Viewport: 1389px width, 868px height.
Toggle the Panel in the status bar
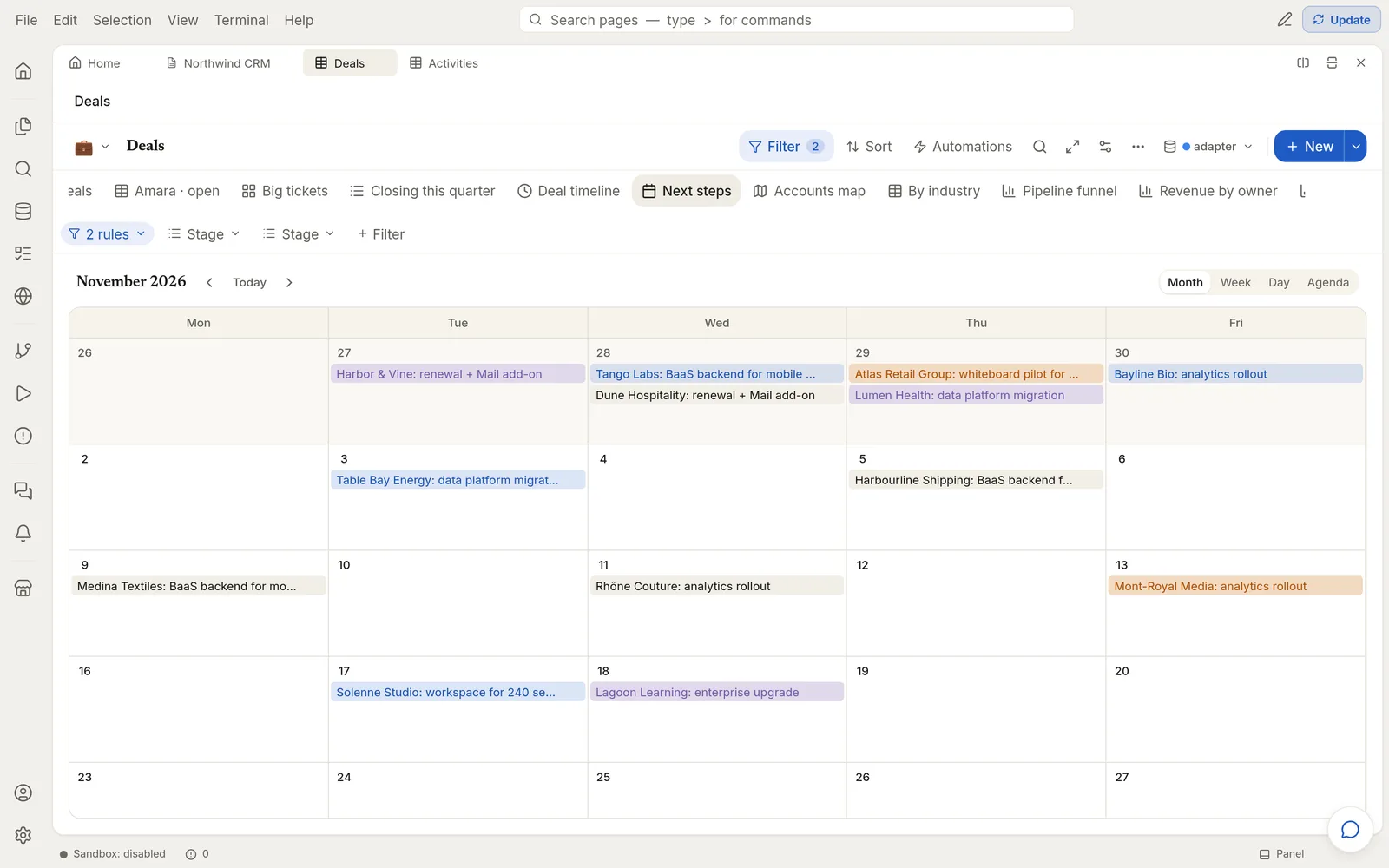click(1281, 854)
